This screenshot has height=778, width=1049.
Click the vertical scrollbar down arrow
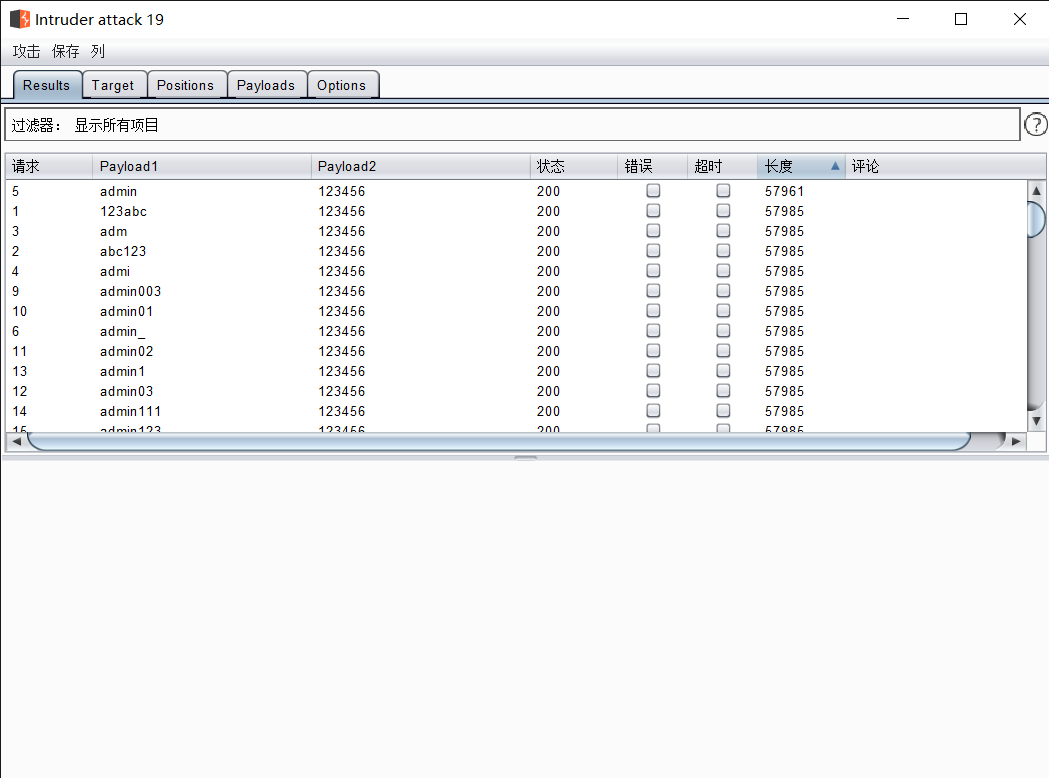[1036, 421]
